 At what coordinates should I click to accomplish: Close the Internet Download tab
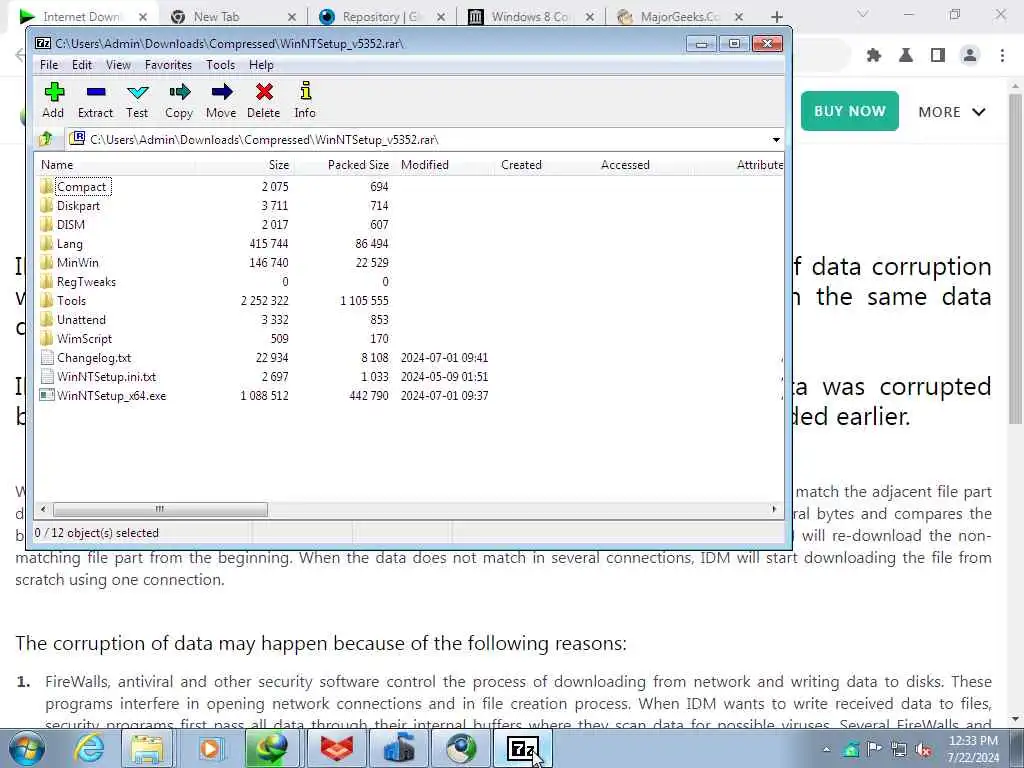click(142, 17)
